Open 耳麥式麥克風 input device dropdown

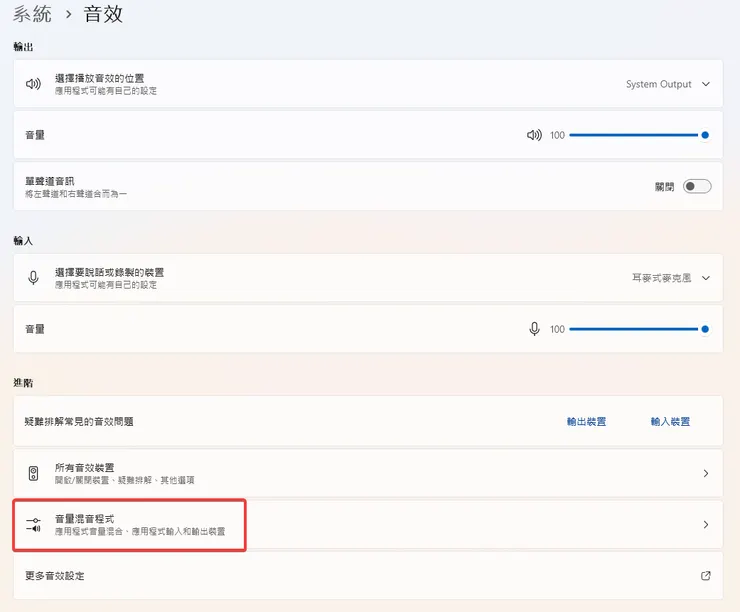(671, 278)
